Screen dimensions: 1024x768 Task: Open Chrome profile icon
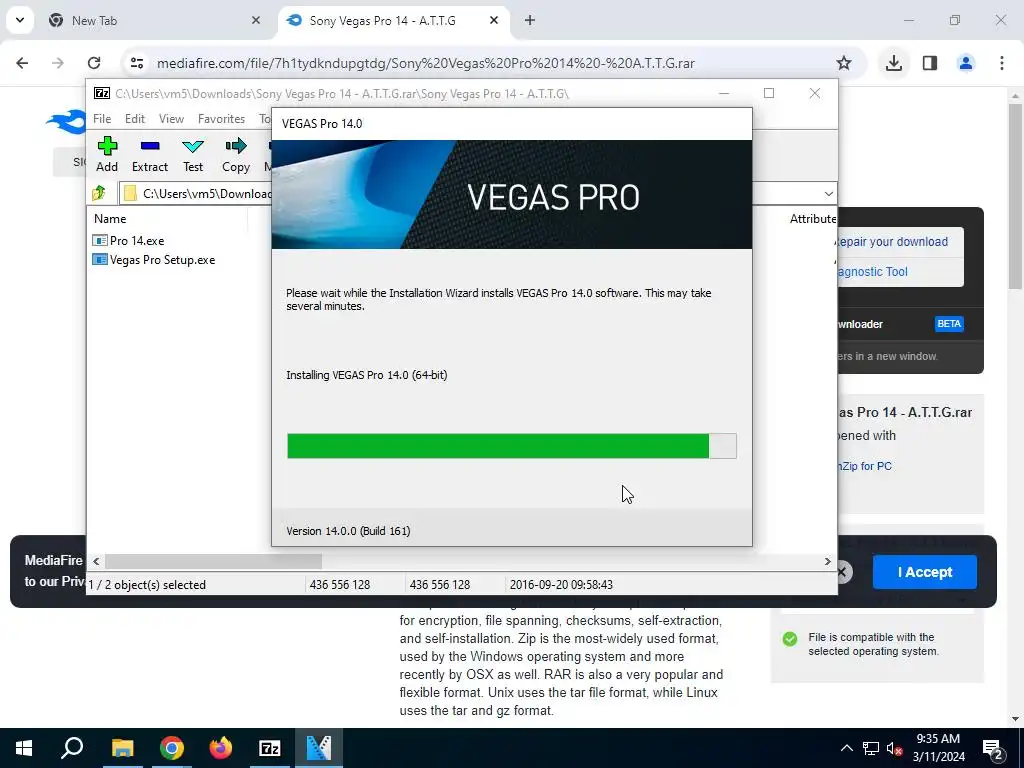pyautogui.click(x=966, y=63)
